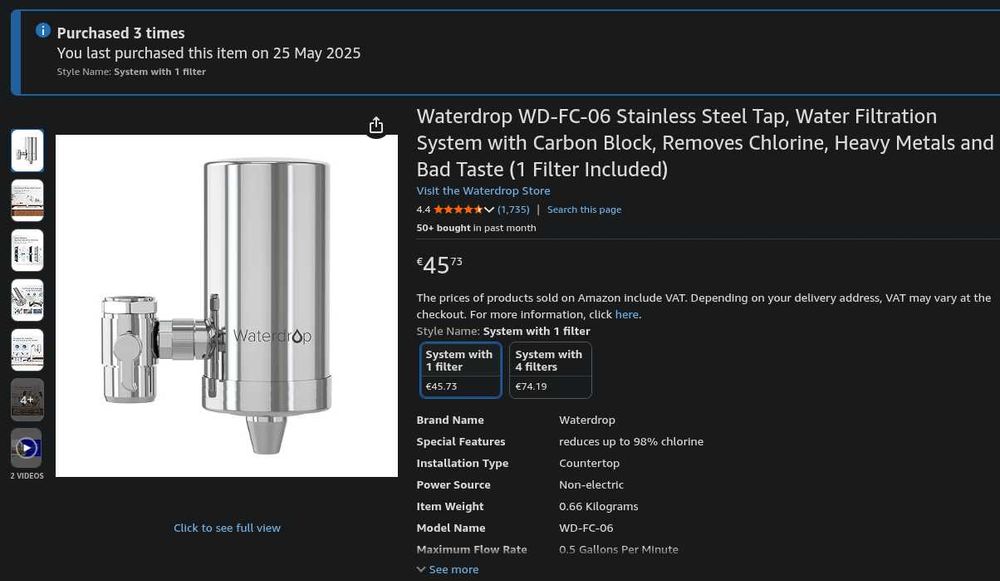Select the fifth product thumbnail image
Viewport: 1000px width, 581px height.
pyautogui.click(x=27, y=349)
